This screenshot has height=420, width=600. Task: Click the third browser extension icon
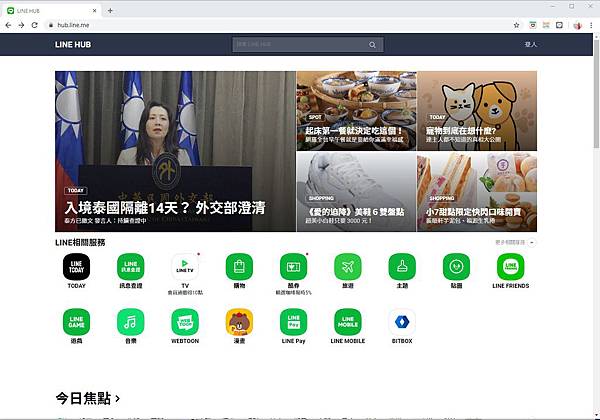559,25
